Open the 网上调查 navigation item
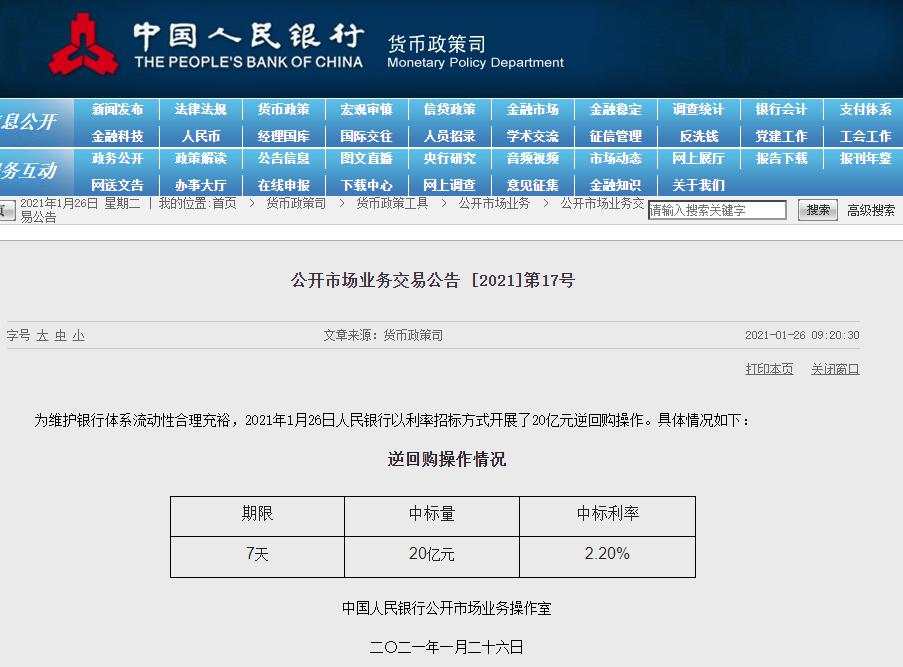903x667 pixels. (449, 185)
